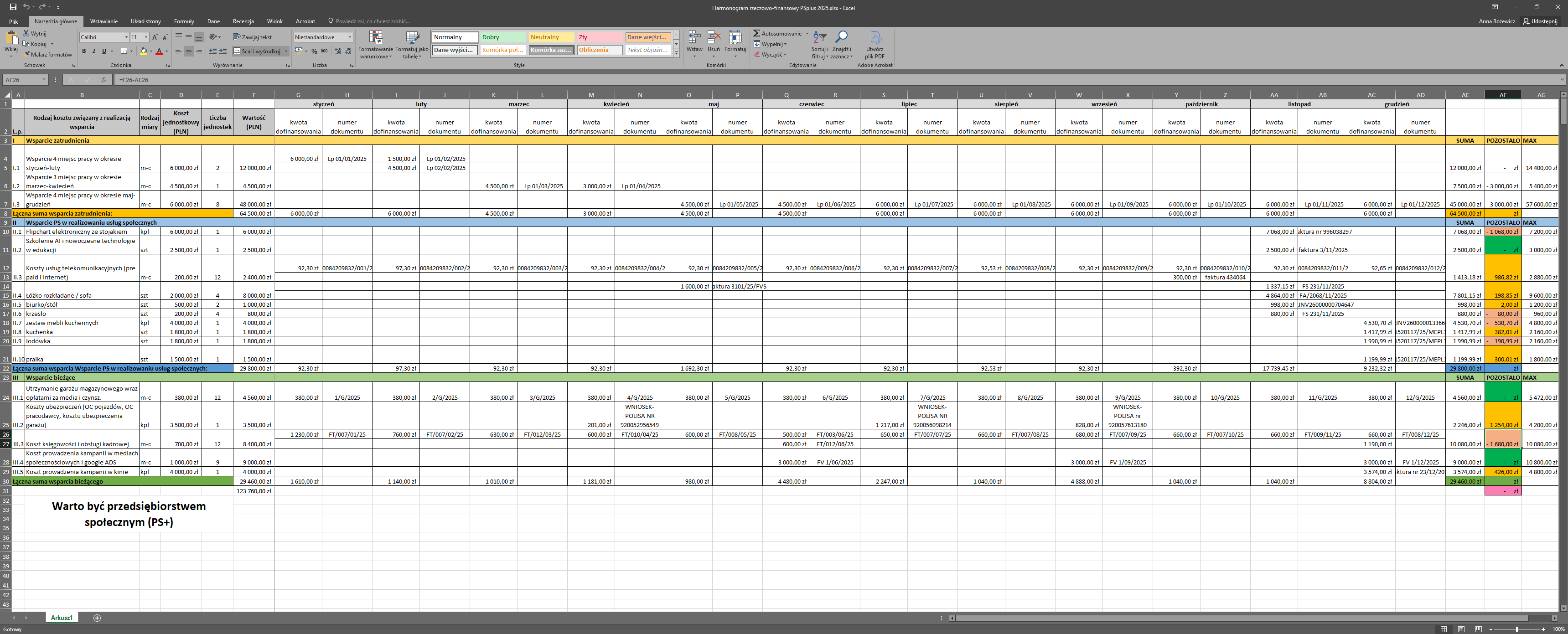The image size is (1568, 634).
Task: Switch to Wstawianie ribbon tab
Action: click(x=104, y=21)
